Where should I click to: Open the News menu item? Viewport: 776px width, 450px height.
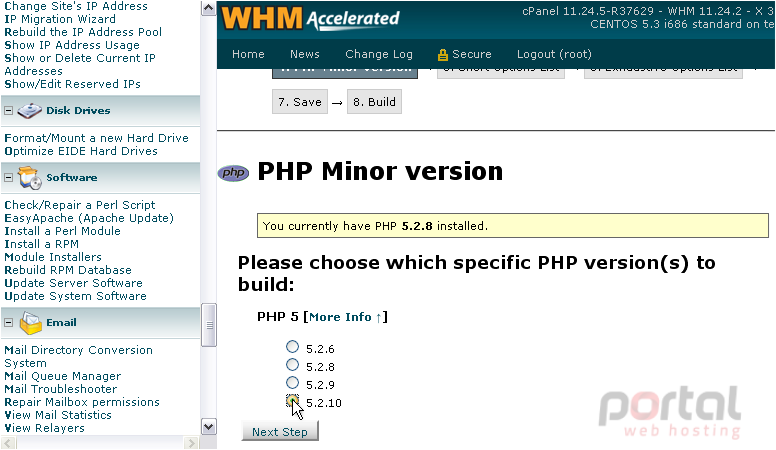304,54
